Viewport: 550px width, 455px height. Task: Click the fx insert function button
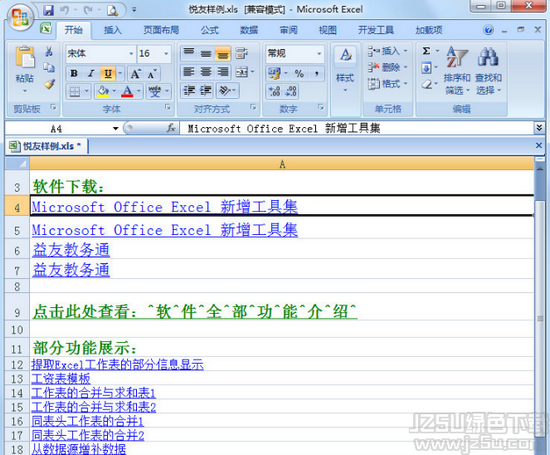tap(171, 128)
